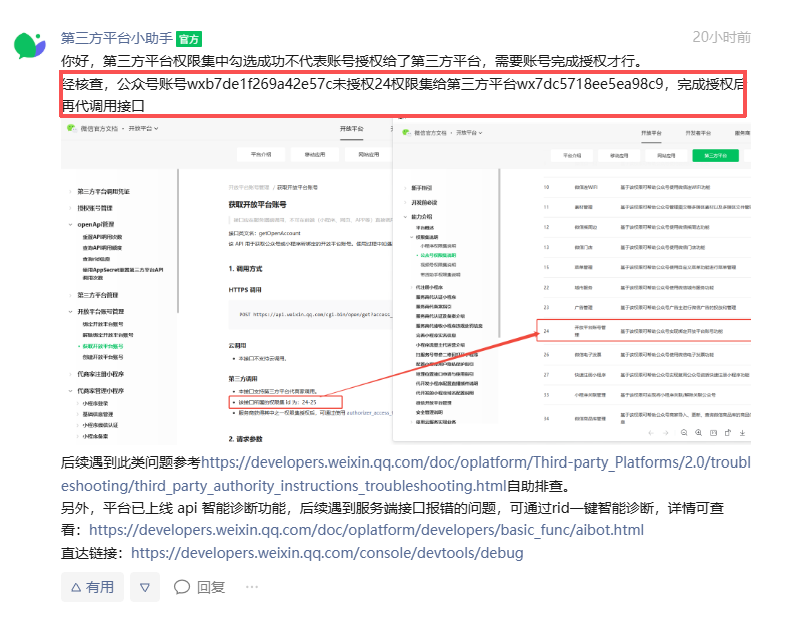Image resolution: width=787 pixels, height=618 pixels.
Task: Click the sentence starting 你好，第三方平台权限集中
Action: click(352, 61)
